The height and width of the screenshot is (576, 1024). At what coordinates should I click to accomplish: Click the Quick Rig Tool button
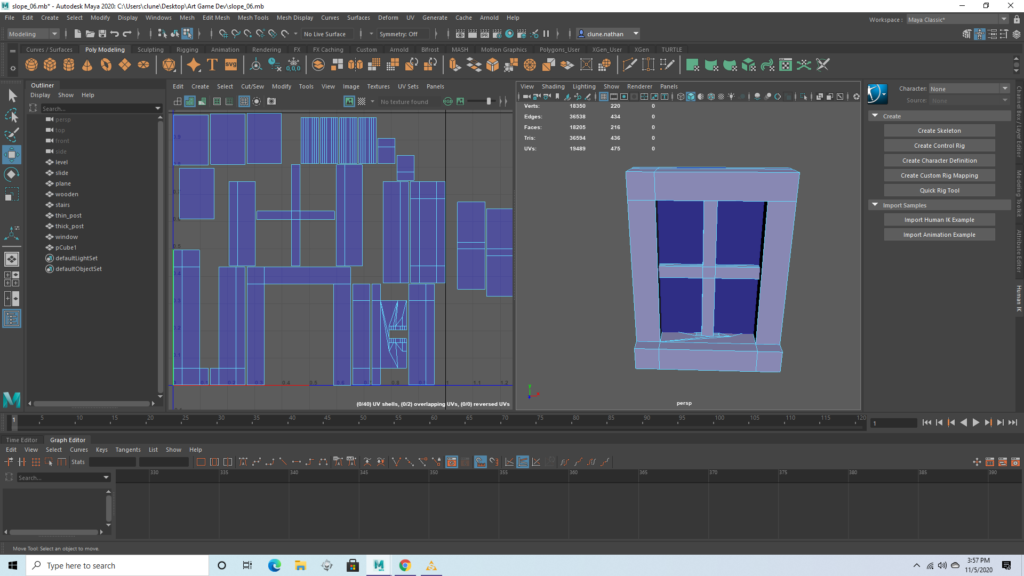tap(939, 190)
